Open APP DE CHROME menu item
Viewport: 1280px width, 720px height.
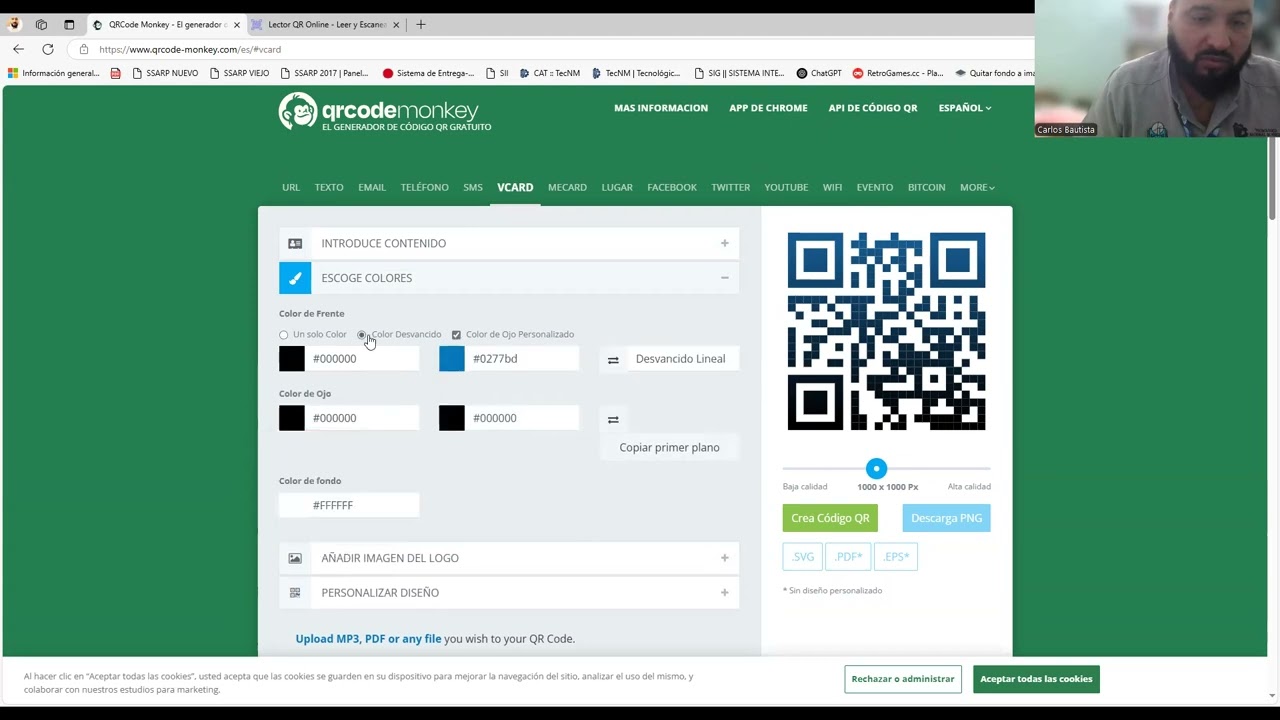coord(768,108)
